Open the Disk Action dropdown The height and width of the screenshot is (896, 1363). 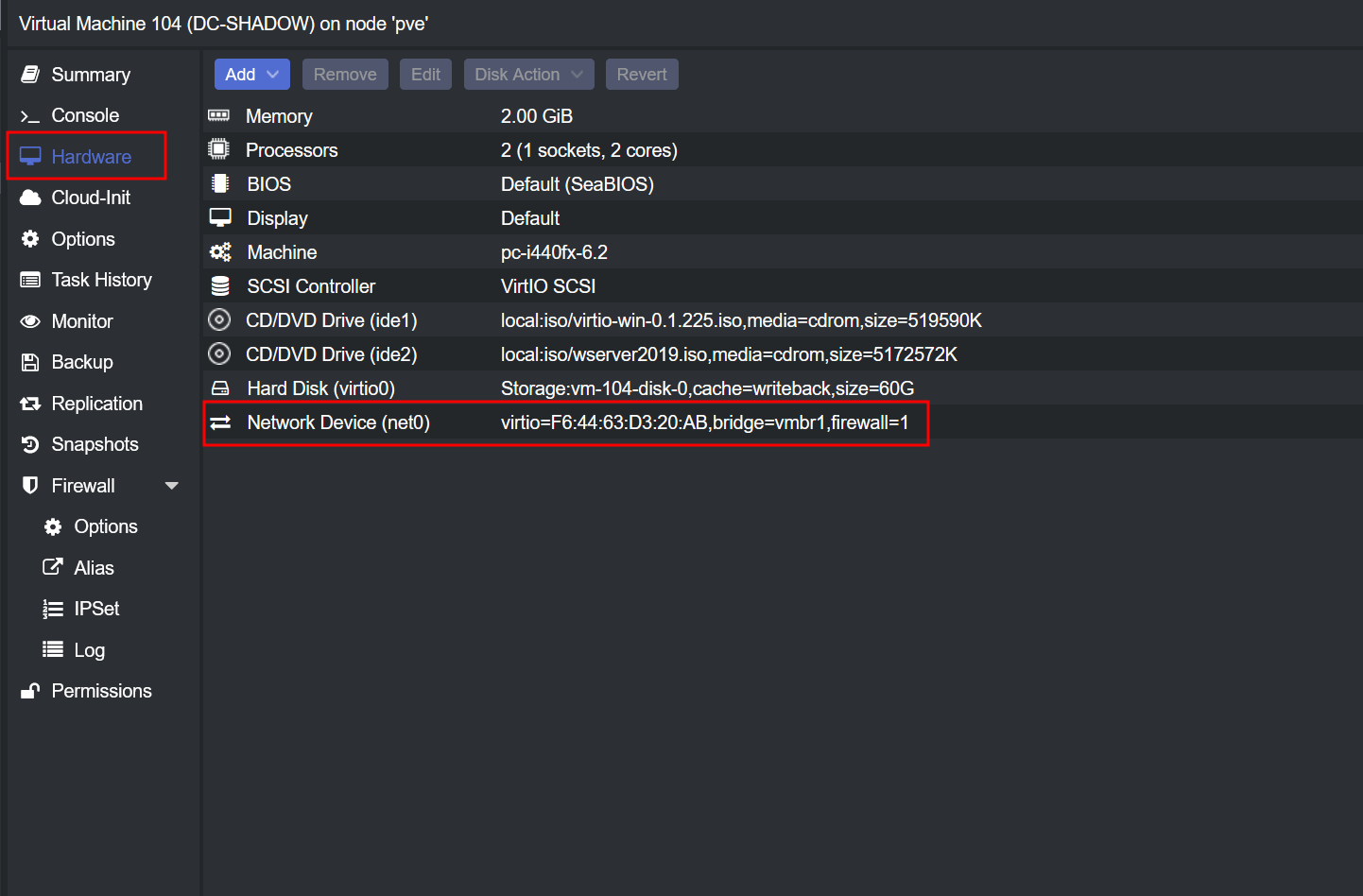click(528, 75)
